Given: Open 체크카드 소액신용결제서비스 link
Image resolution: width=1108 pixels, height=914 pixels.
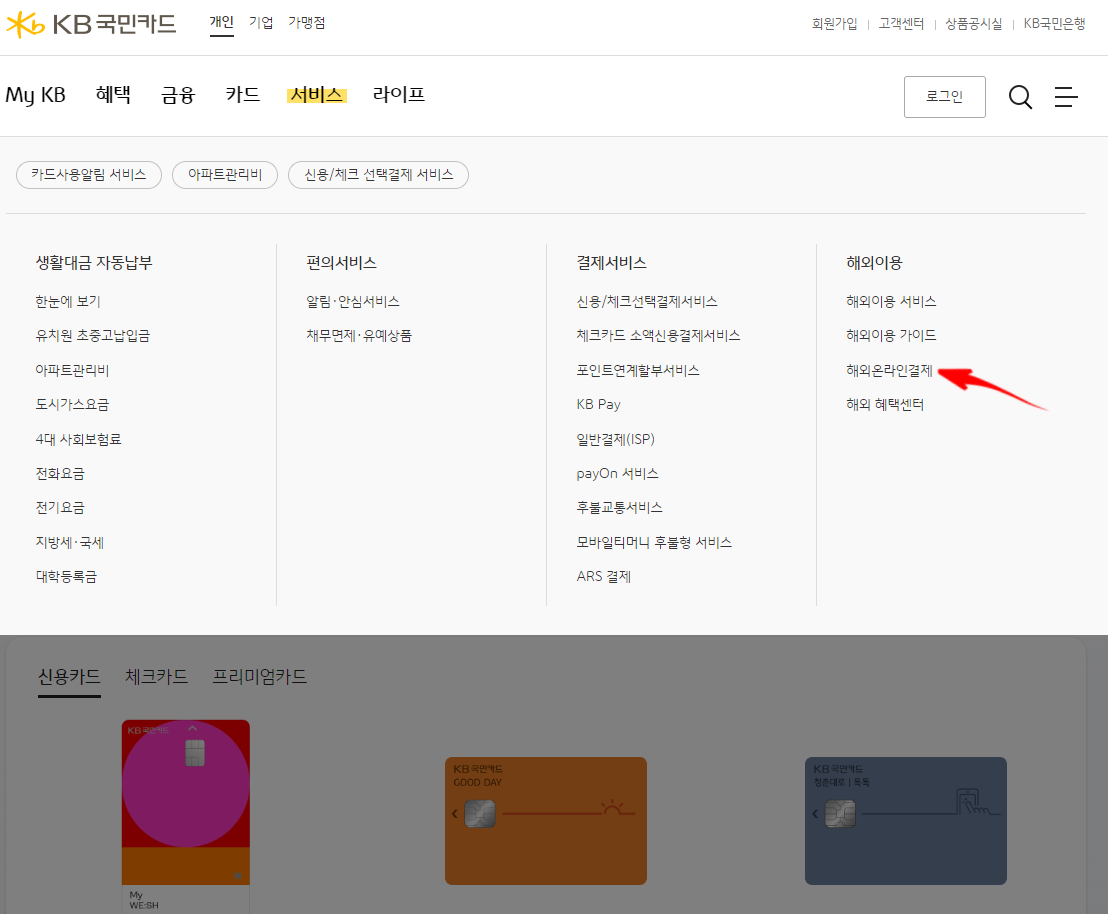Looking at the screenshot, I should [x=658, y=336].
